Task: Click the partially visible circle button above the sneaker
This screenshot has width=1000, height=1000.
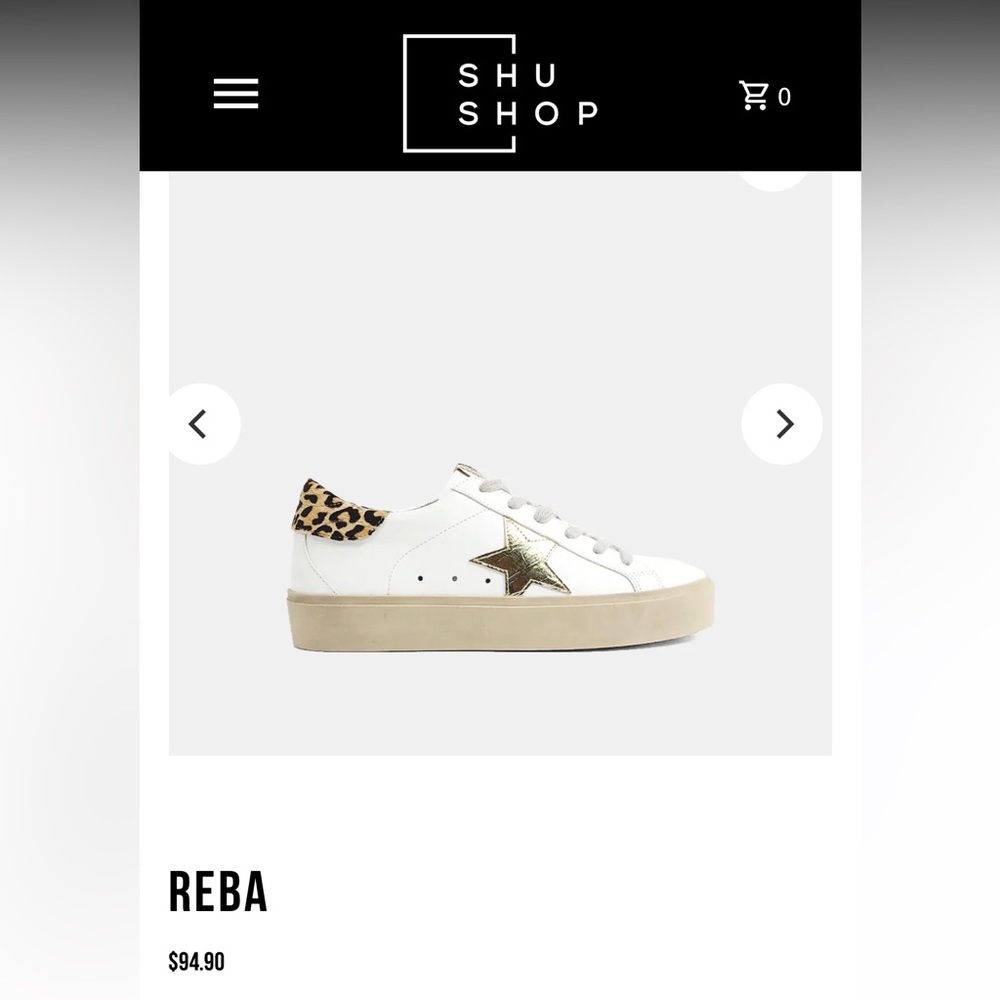Action: point(773,176)
